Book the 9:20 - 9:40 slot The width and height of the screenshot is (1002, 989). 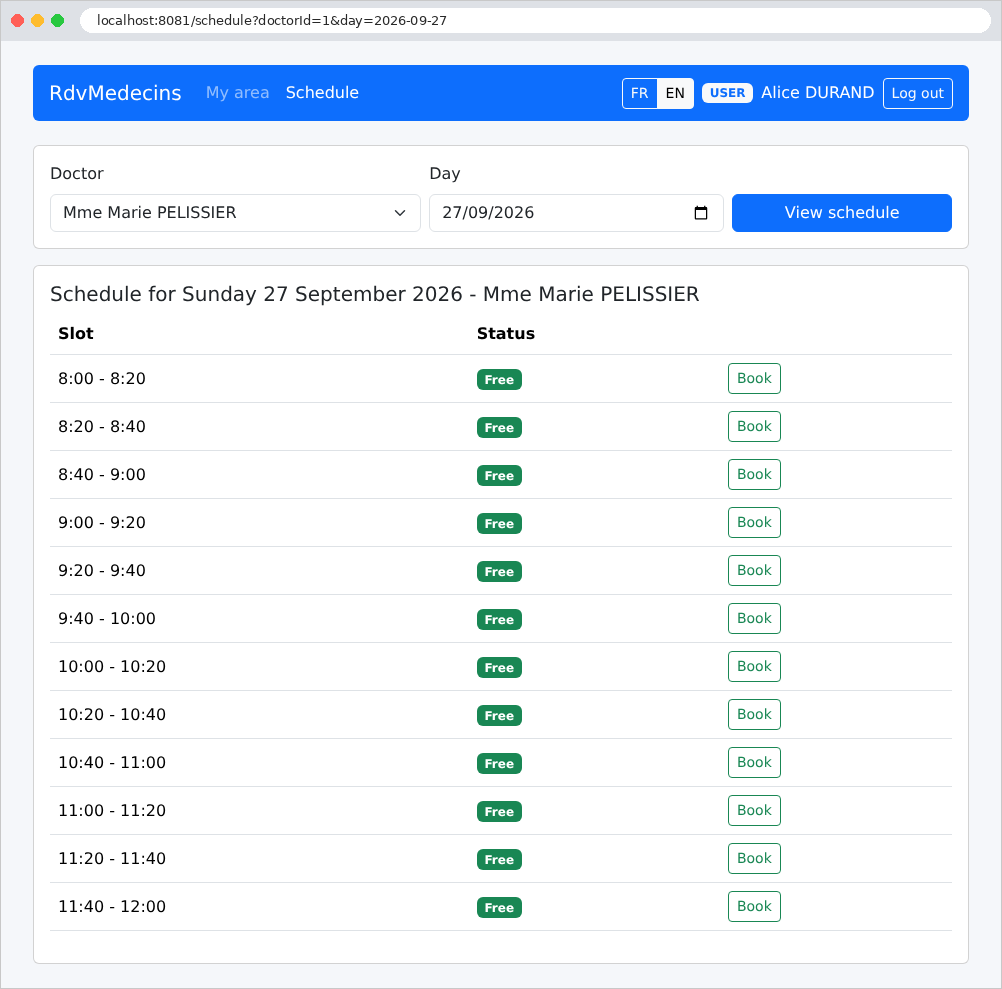(x=754, y=570)
